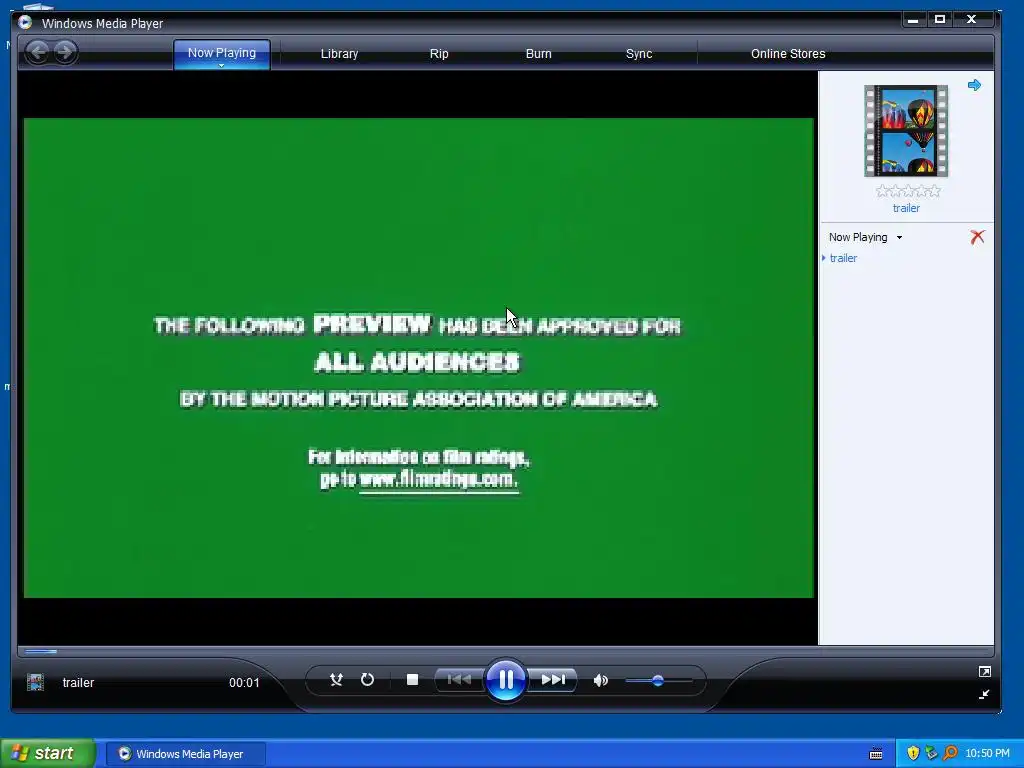
Task: Go forward with the Forward arrow button
Action: [x=64, y=52]
